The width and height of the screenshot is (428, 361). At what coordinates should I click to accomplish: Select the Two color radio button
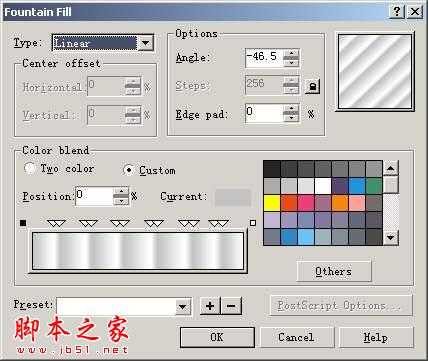click(30, 168)
